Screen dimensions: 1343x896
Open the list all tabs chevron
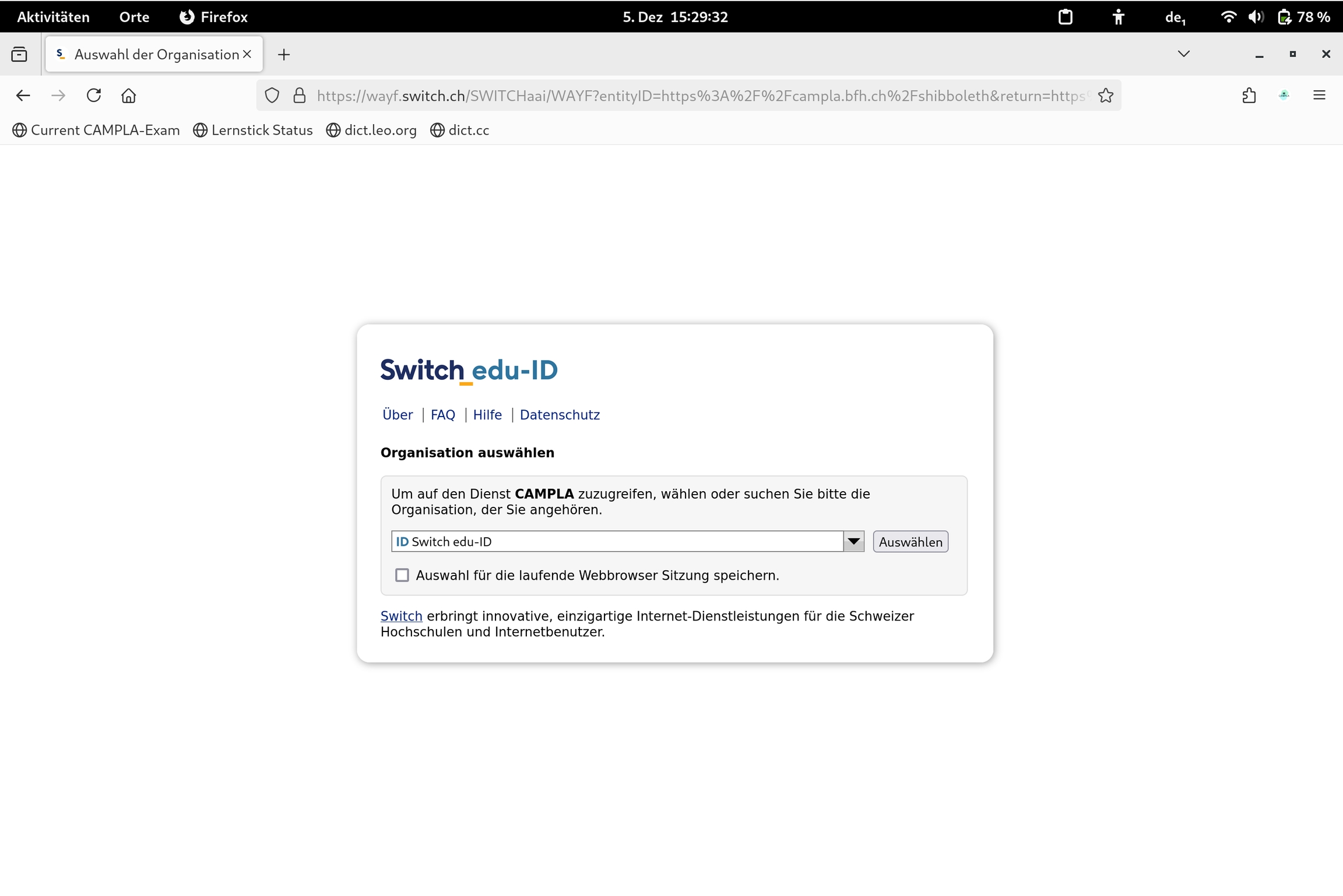click(1183, 54)
